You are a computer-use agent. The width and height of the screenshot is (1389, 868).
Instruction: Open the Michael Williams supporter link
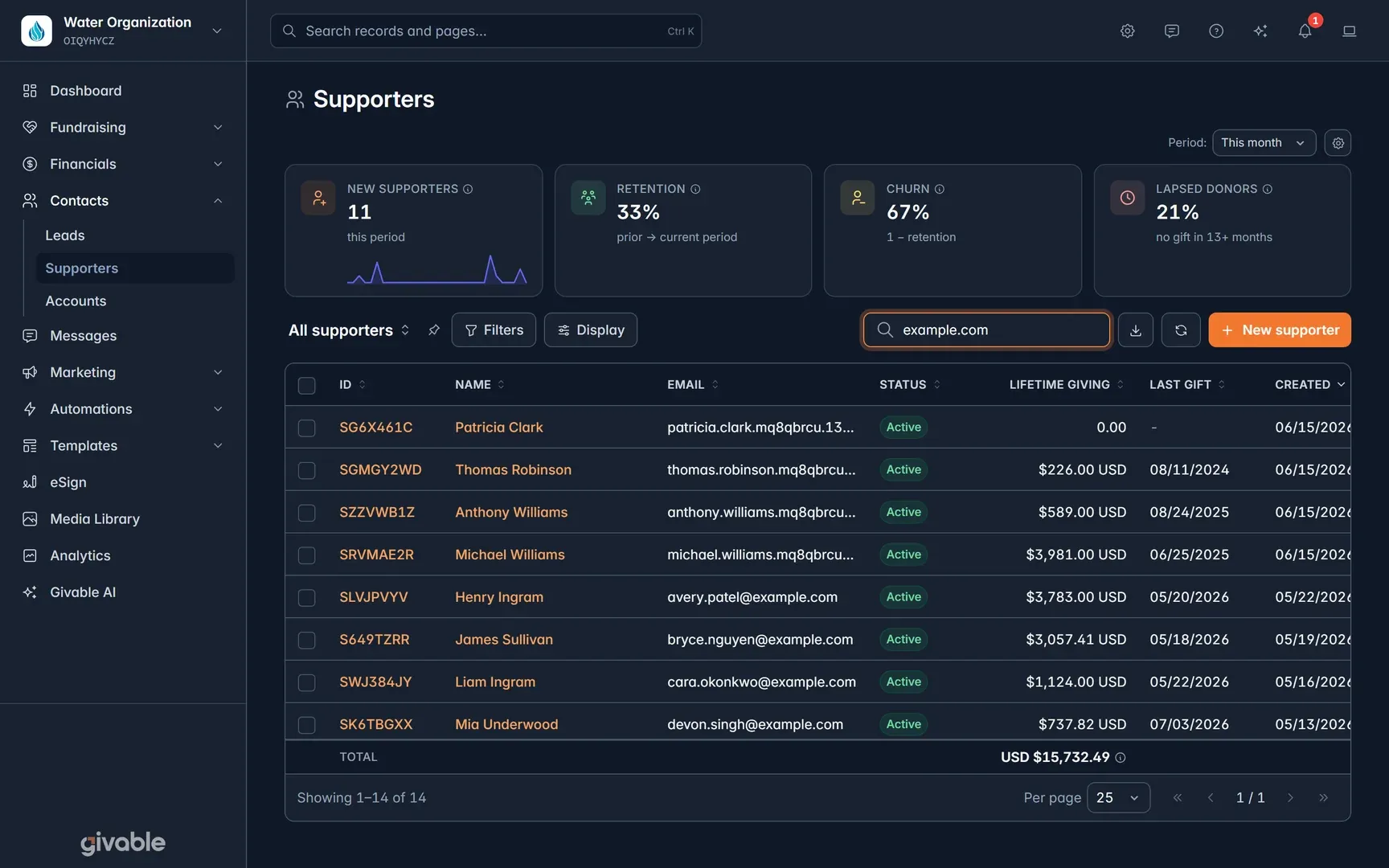(510, 555)
